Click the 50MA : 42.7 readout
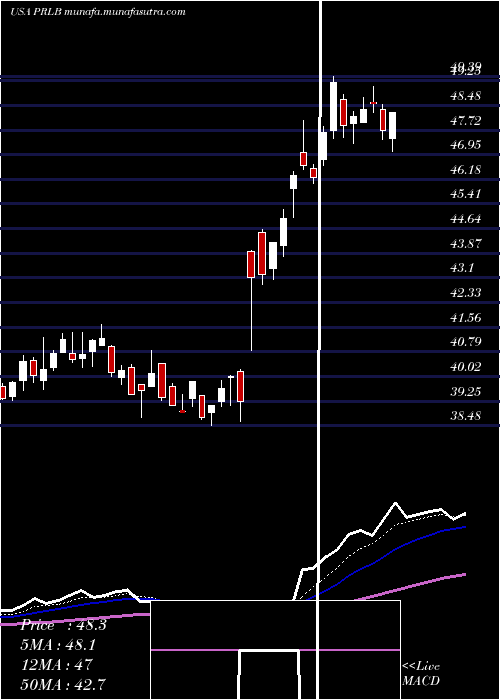The width and height of the screenshot is (500, 700). pos(63,684)
